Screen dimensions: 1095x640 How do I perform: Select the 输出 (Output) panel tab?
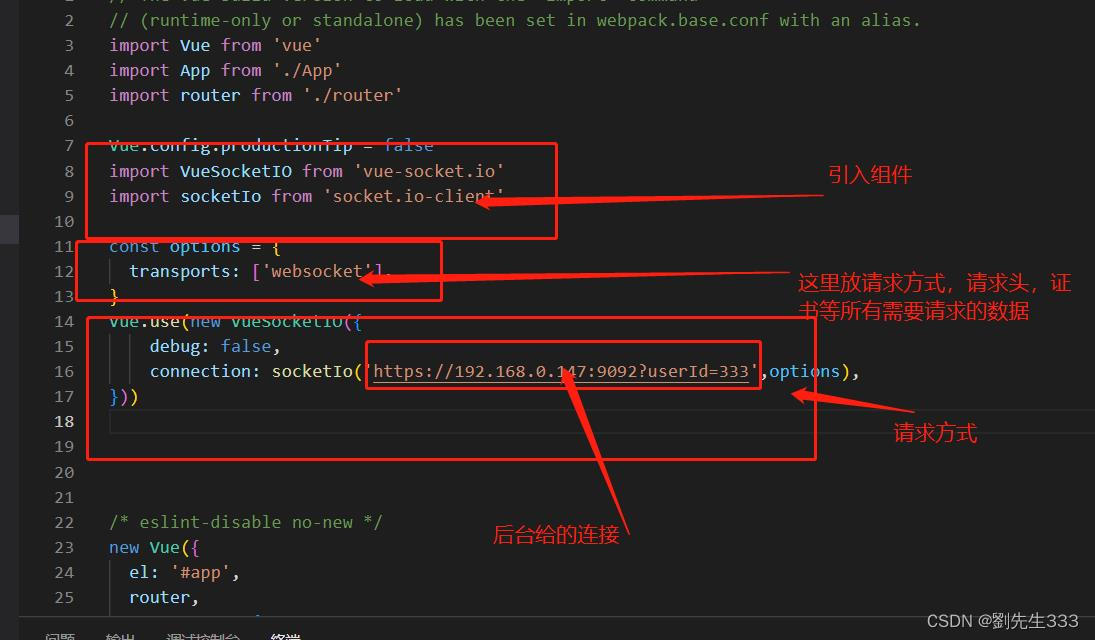[120, 635]
